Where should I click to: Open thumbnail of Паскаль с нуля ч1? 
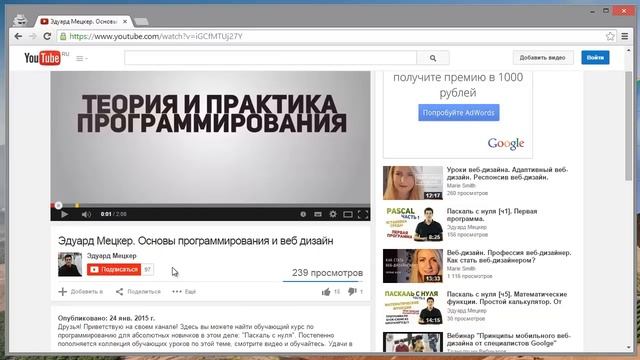(x=413, y=224)
